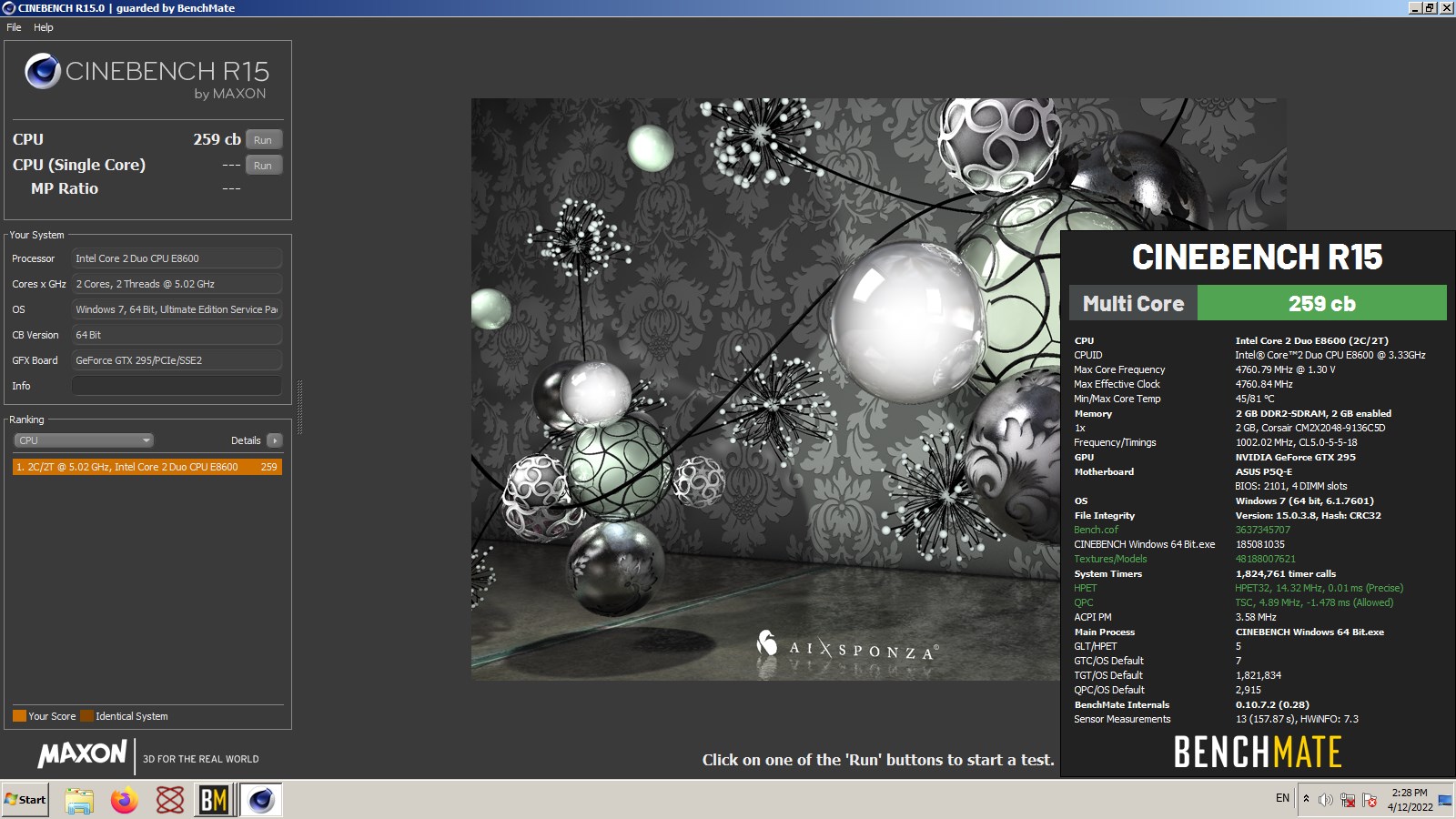Click the Your Score orange legend swatch
Screen dimensions: 1456x819
pyautogui.click(x=19, y=716)
